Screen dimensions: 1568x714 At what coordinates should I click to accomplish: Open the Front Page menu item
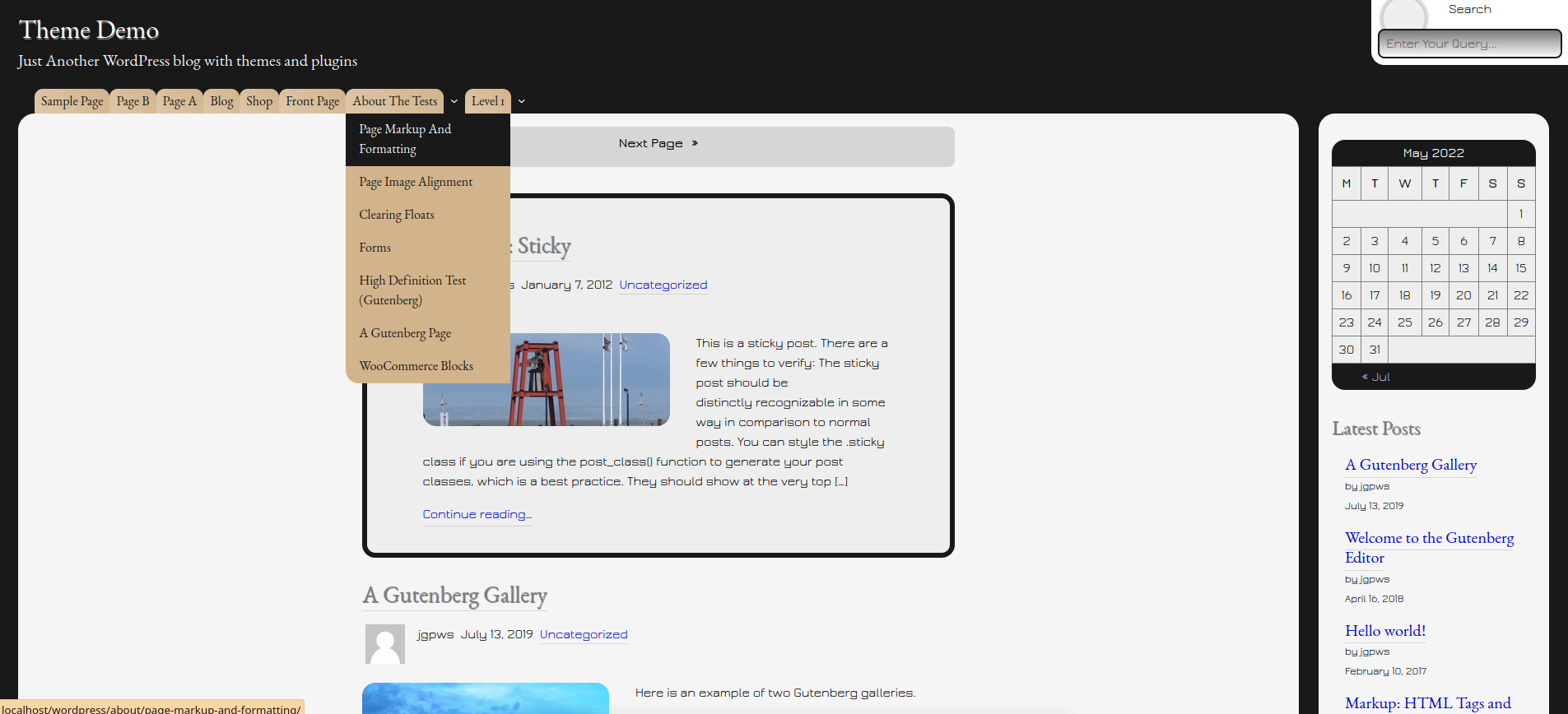point(313,101)
